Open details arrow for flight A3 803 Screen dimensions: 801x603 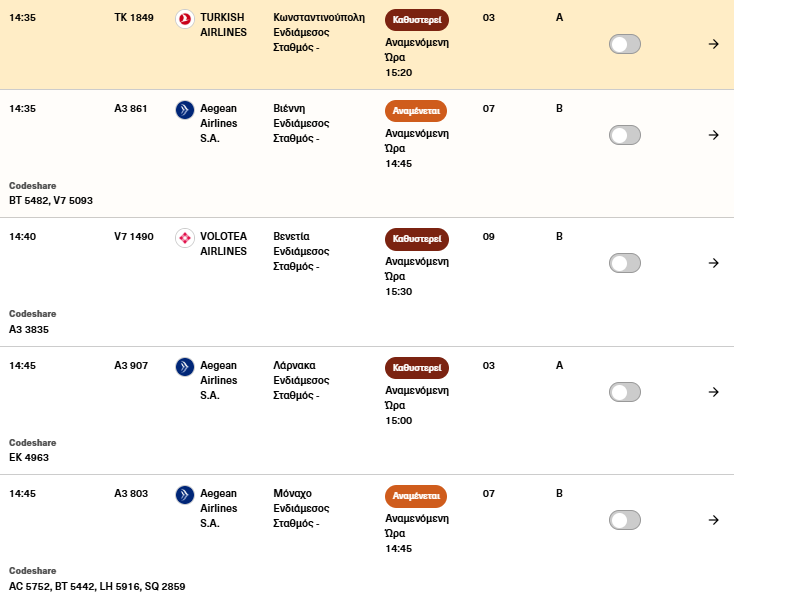click(x=713, y=520)
